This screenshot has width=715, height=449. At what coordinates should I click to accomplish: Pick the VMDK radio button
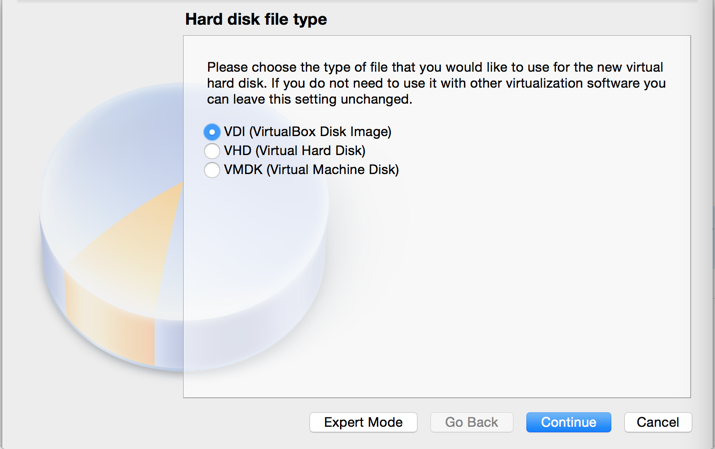click(x=212, y=170)
